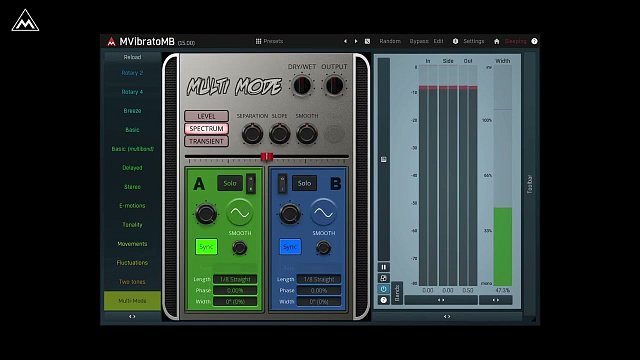Click the SEPARATION knob
Viewport: 640px width, 360px height.
tap(252, 134)
